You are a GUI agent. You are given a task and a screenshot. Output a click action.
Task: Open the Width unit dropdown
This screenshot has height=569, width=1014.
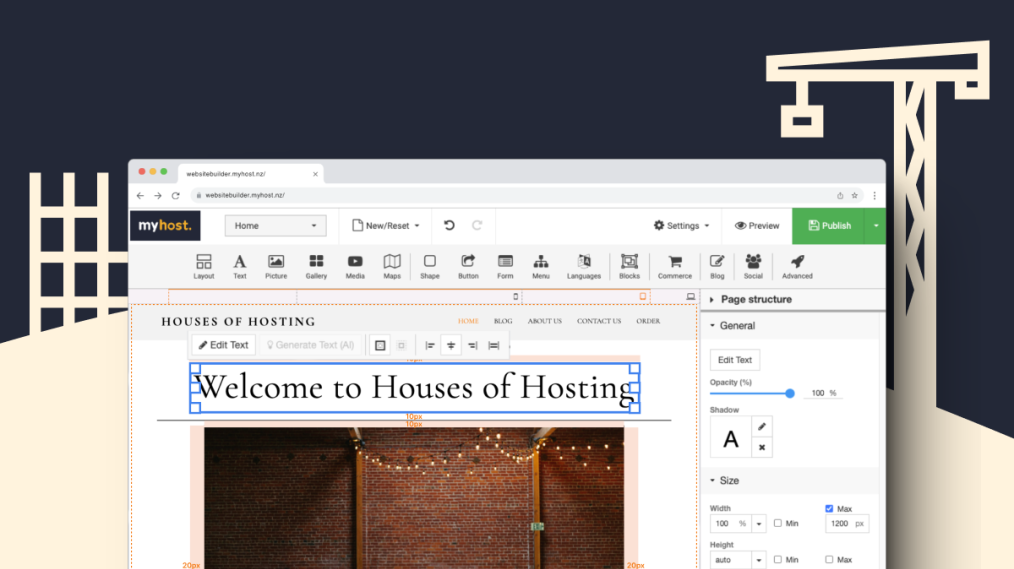759,524
